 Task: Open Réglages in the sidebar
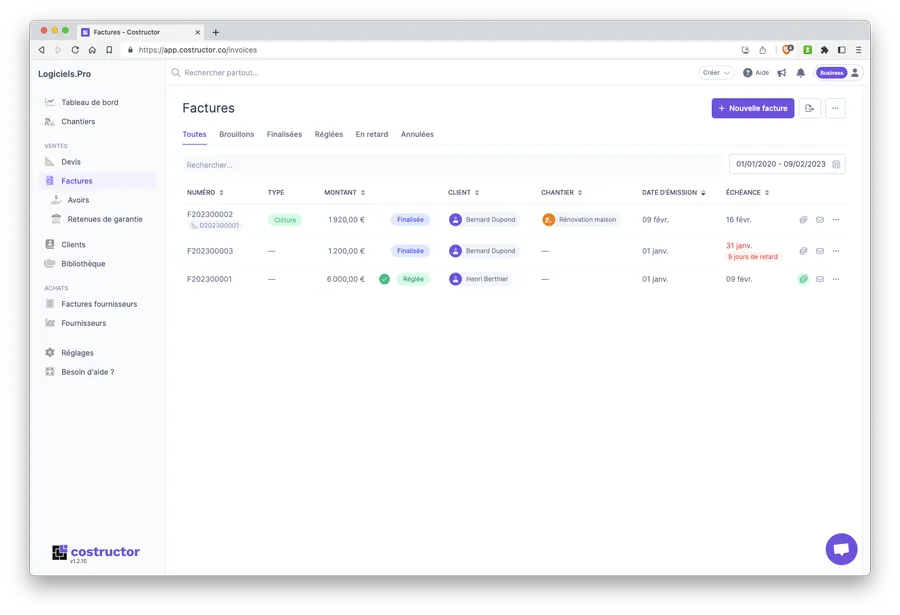77,352
